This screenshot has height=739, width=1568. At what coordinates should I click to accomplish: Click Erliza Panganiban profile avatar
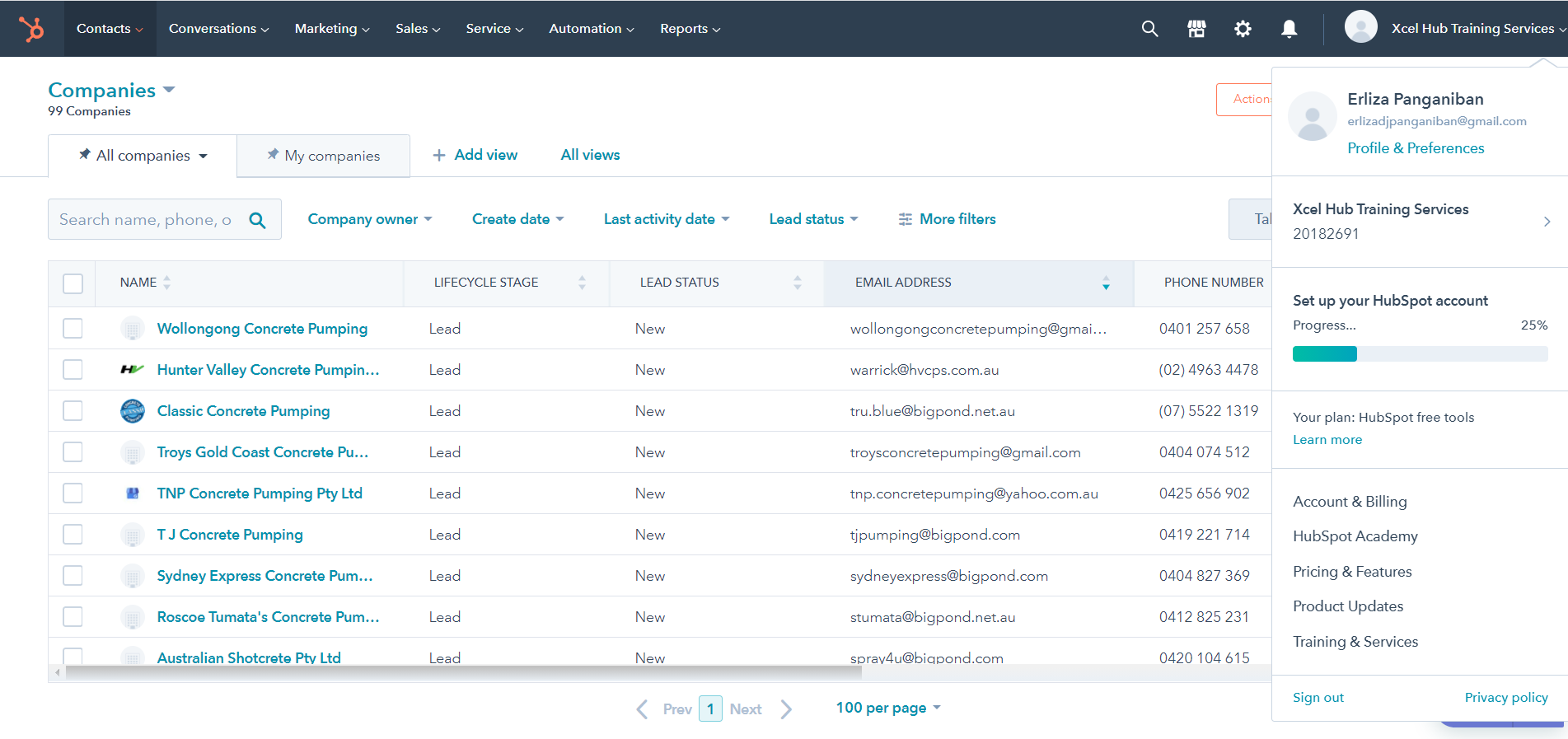click(1312, 116)
